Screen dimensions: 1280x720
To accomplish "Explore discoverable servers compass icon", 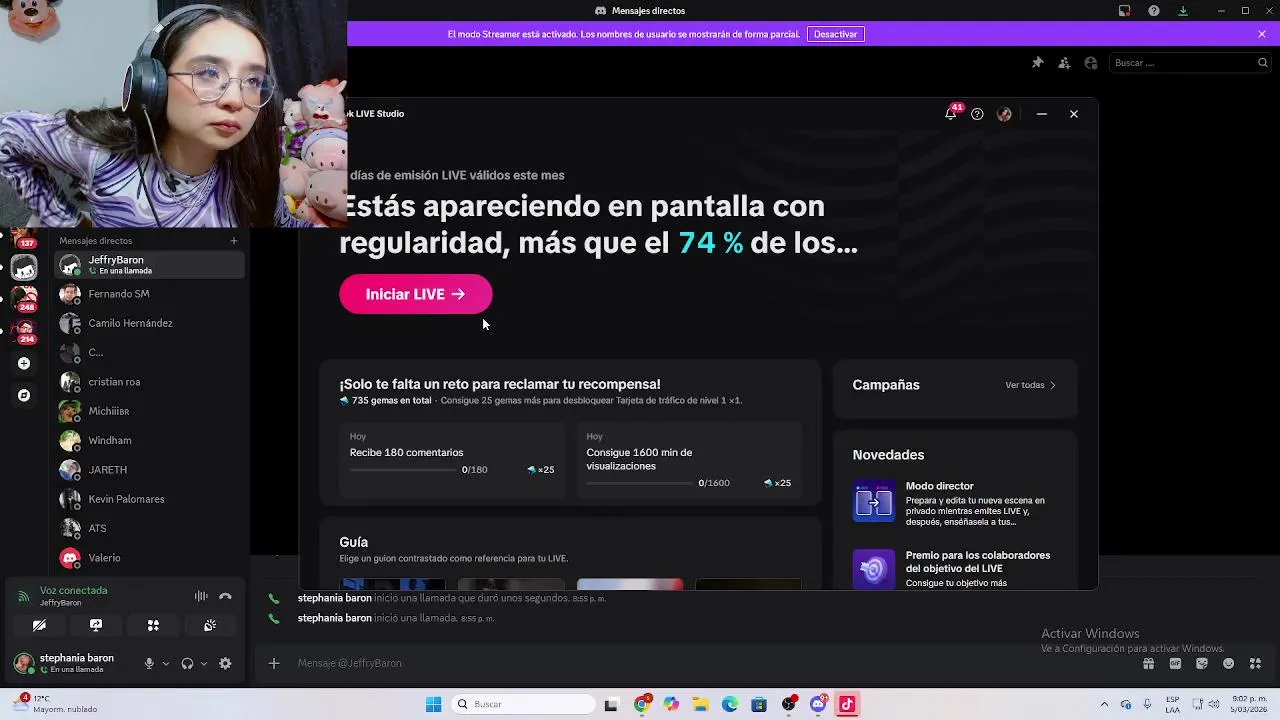I will [x=24, y=395].
